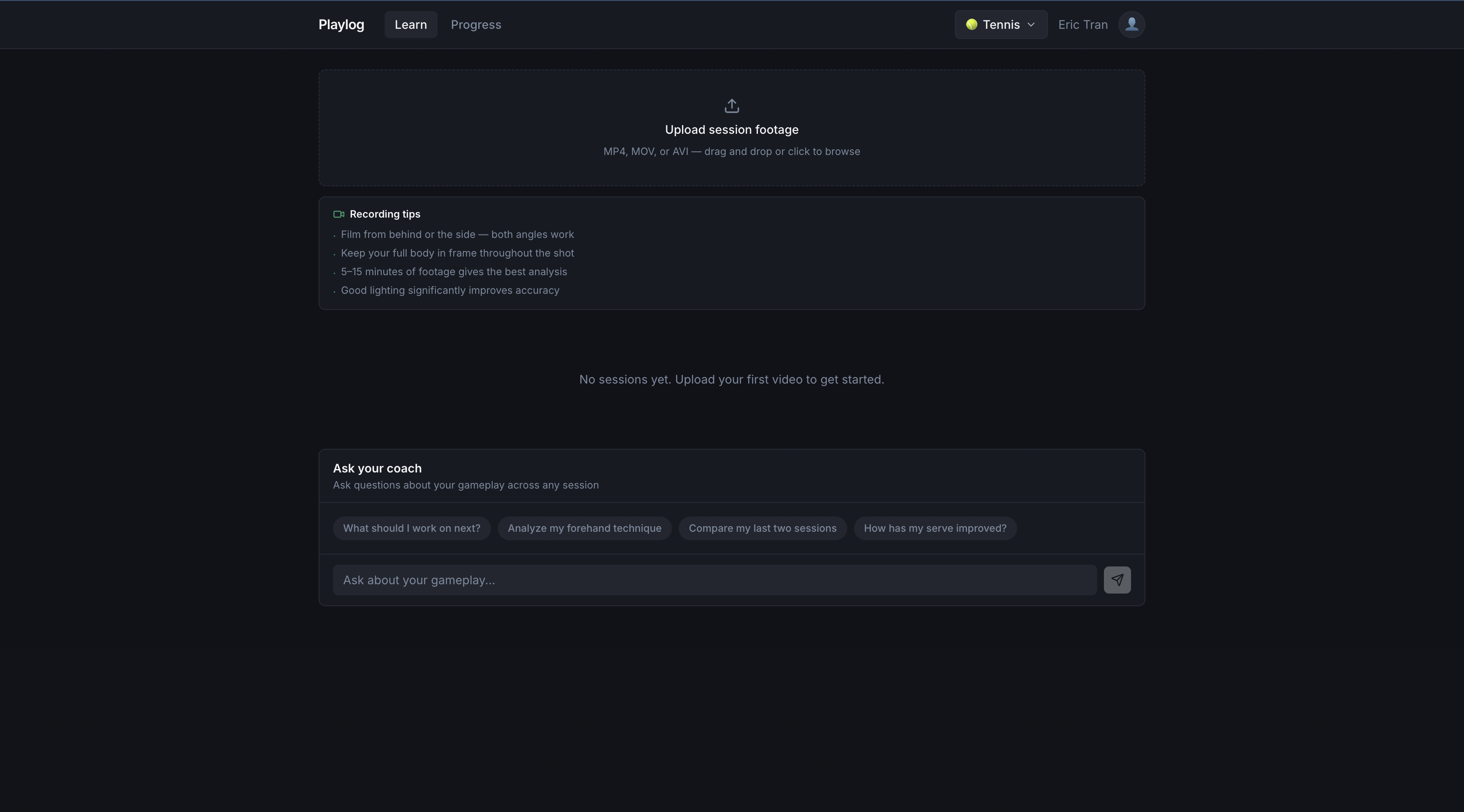Image resolution: width=1464 pixels, height=812 pixels.
Task: Click the Playlog logo
Action: pyautogui.click(x=341, y=25)
